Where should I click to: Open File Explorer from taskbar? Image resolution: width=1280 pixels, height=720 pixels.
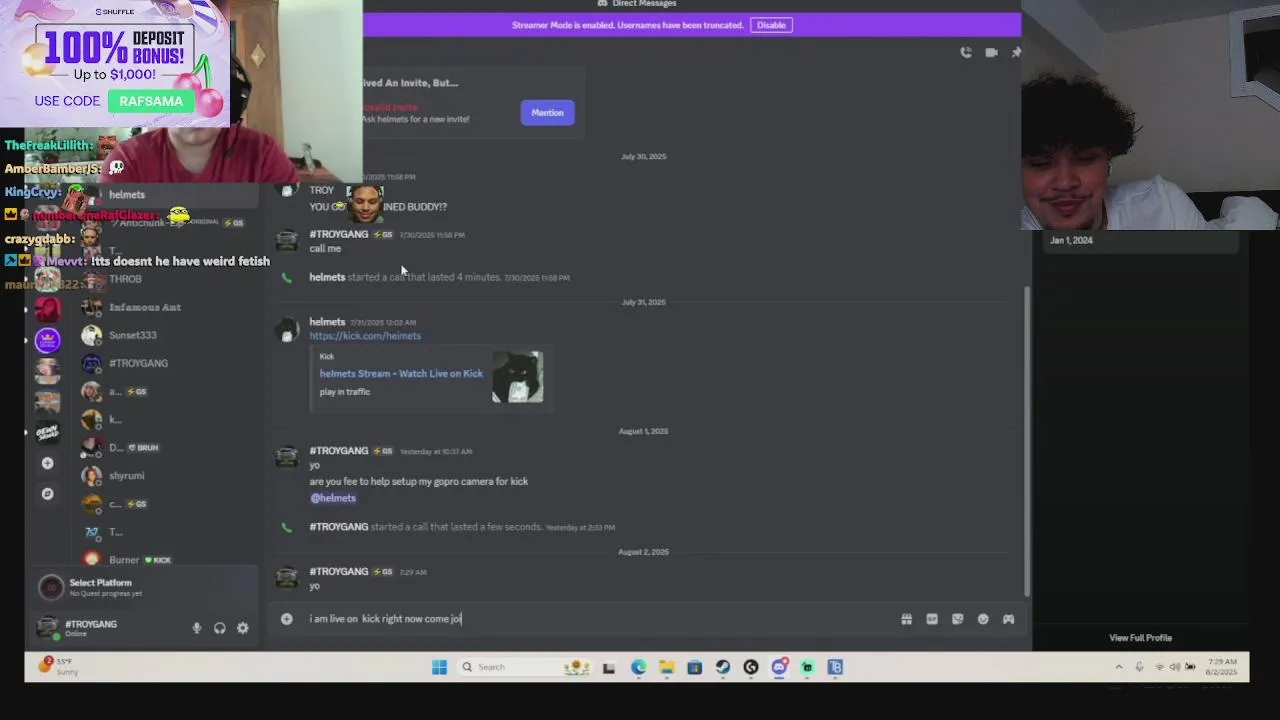[x=666, y=667]
